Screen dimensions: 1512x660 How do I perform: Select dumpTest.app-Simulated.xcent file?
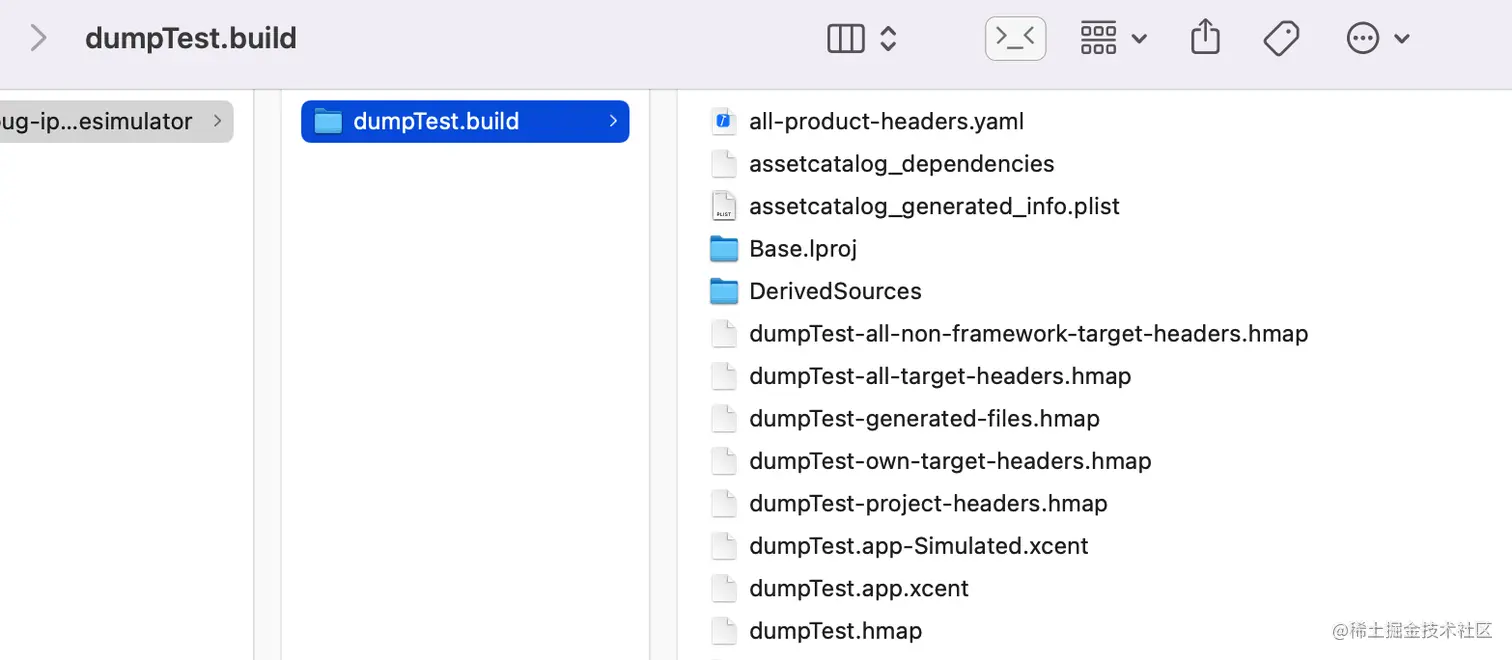tap(918, 546)
